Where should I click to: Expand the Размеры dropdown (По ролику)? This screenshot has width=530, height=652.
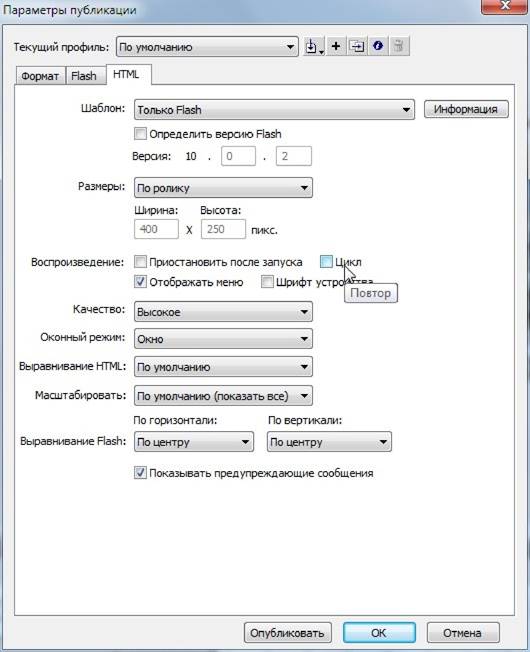[x=223, y=188]
